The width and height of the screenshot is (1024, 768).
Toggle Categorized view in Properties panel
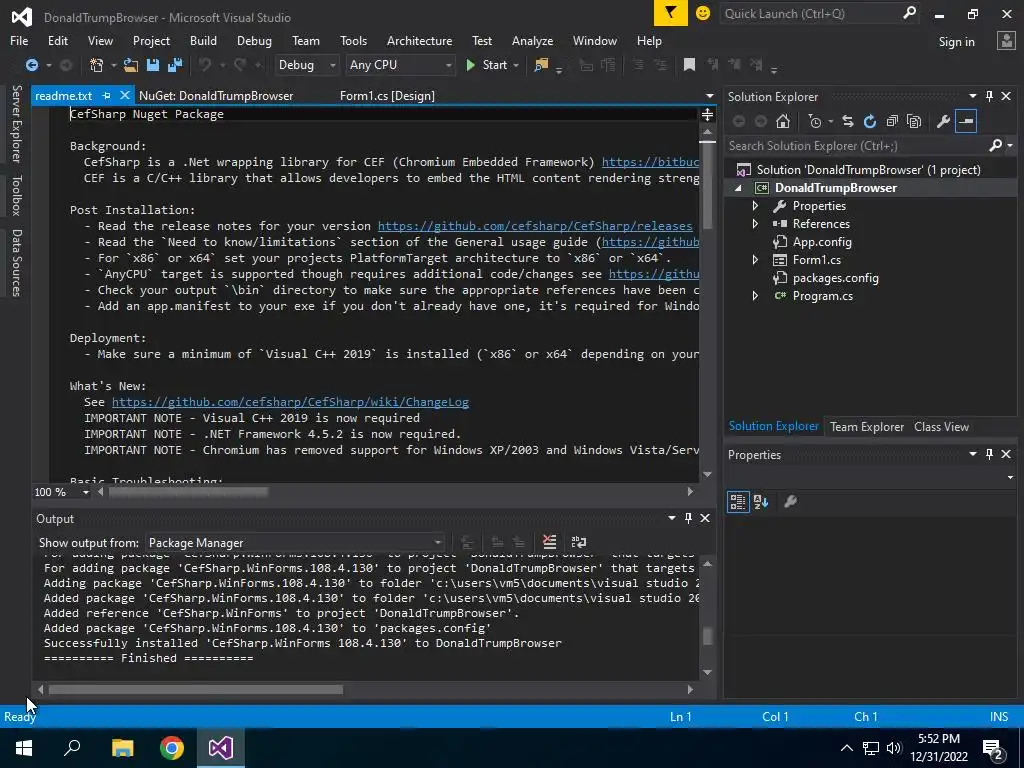tap(738, 502)
